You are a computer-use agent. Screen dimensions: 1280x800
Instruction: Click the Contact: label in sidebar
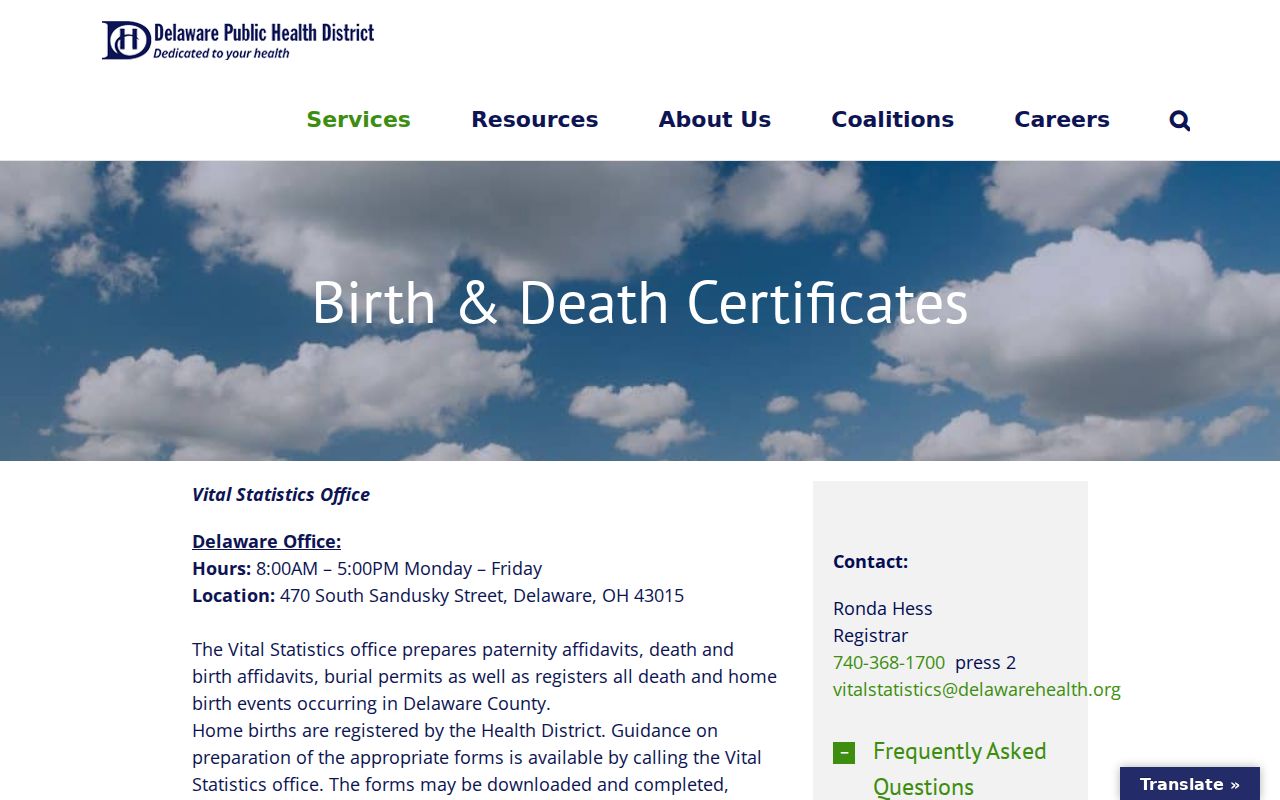[x=871, y=561]
